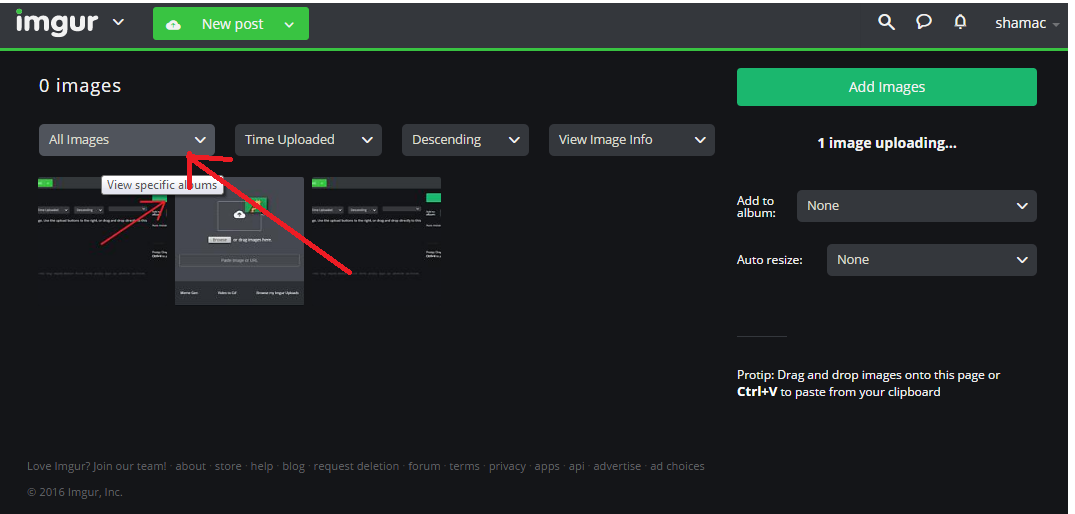Screen dimensions: 1075x514
Task: Open the forum footer link
Action: click(424, 466)
